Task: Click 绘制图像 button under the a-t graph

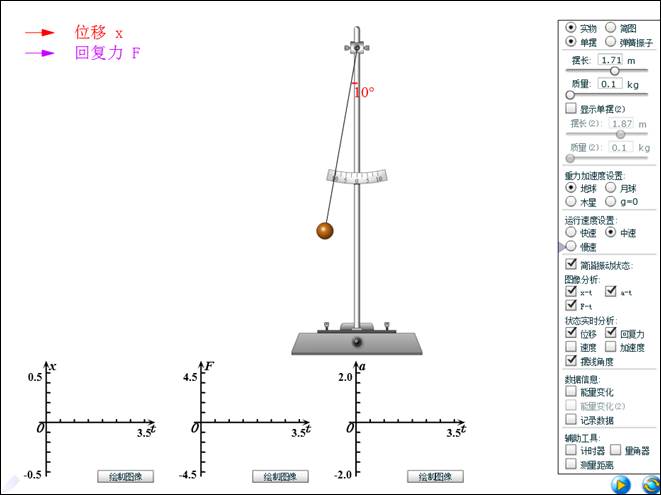Action: (x=439, y=477)
